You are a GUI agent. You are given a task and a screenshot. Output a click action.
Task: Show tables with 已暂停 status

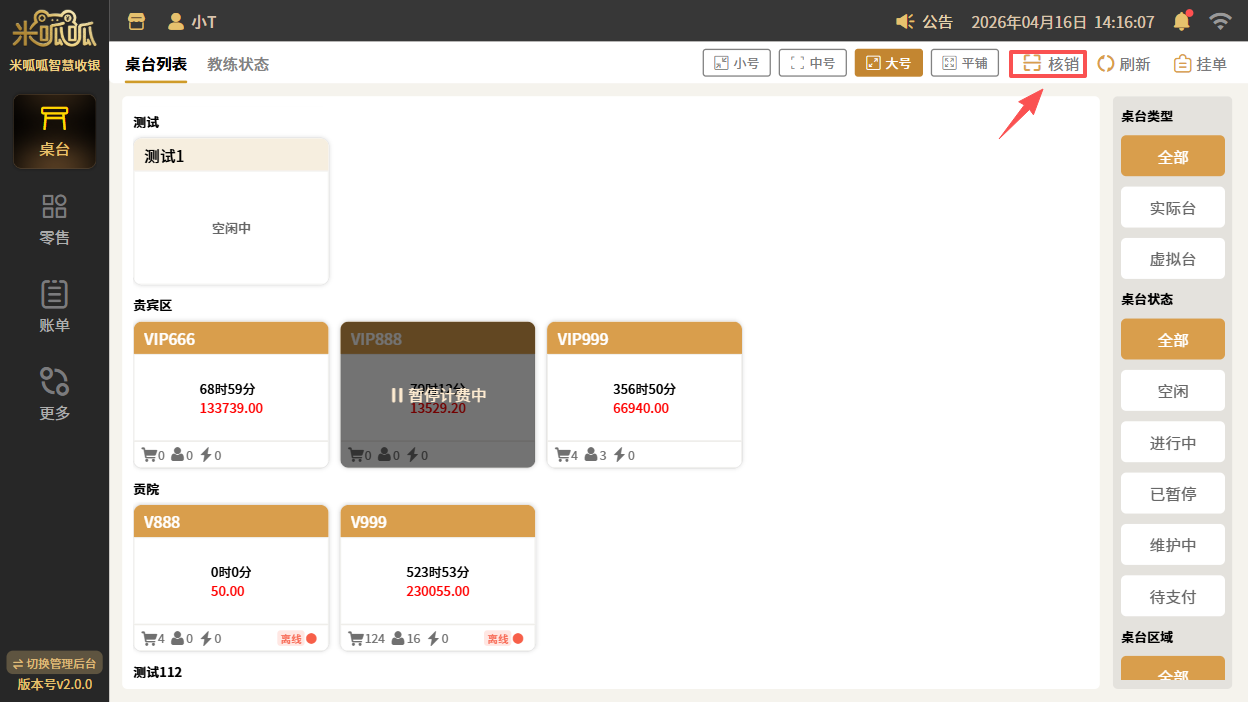click(1172, 494)
